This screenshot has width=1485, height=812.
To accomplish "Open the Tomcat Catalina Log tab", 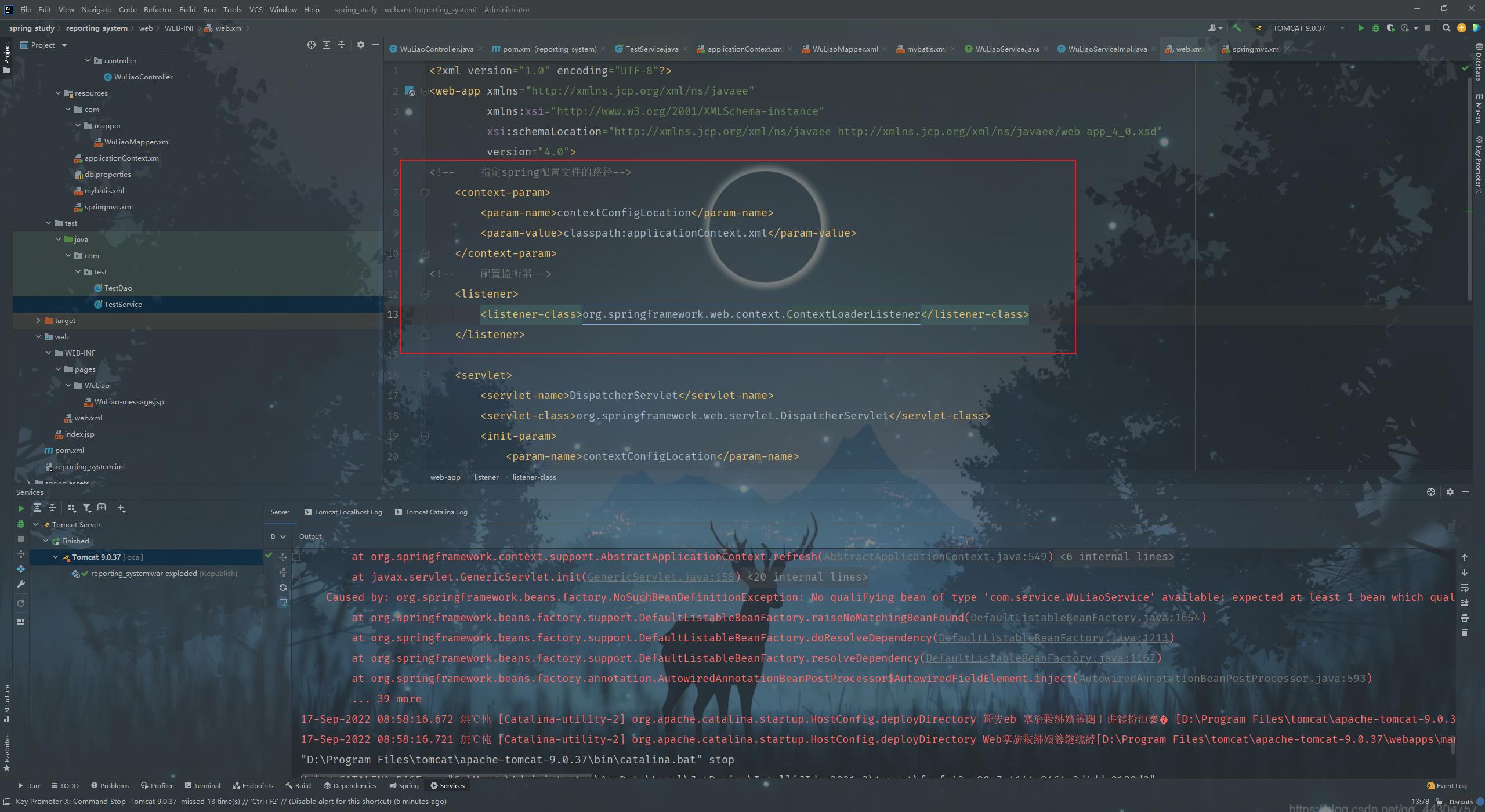I will tap(436, 512).
